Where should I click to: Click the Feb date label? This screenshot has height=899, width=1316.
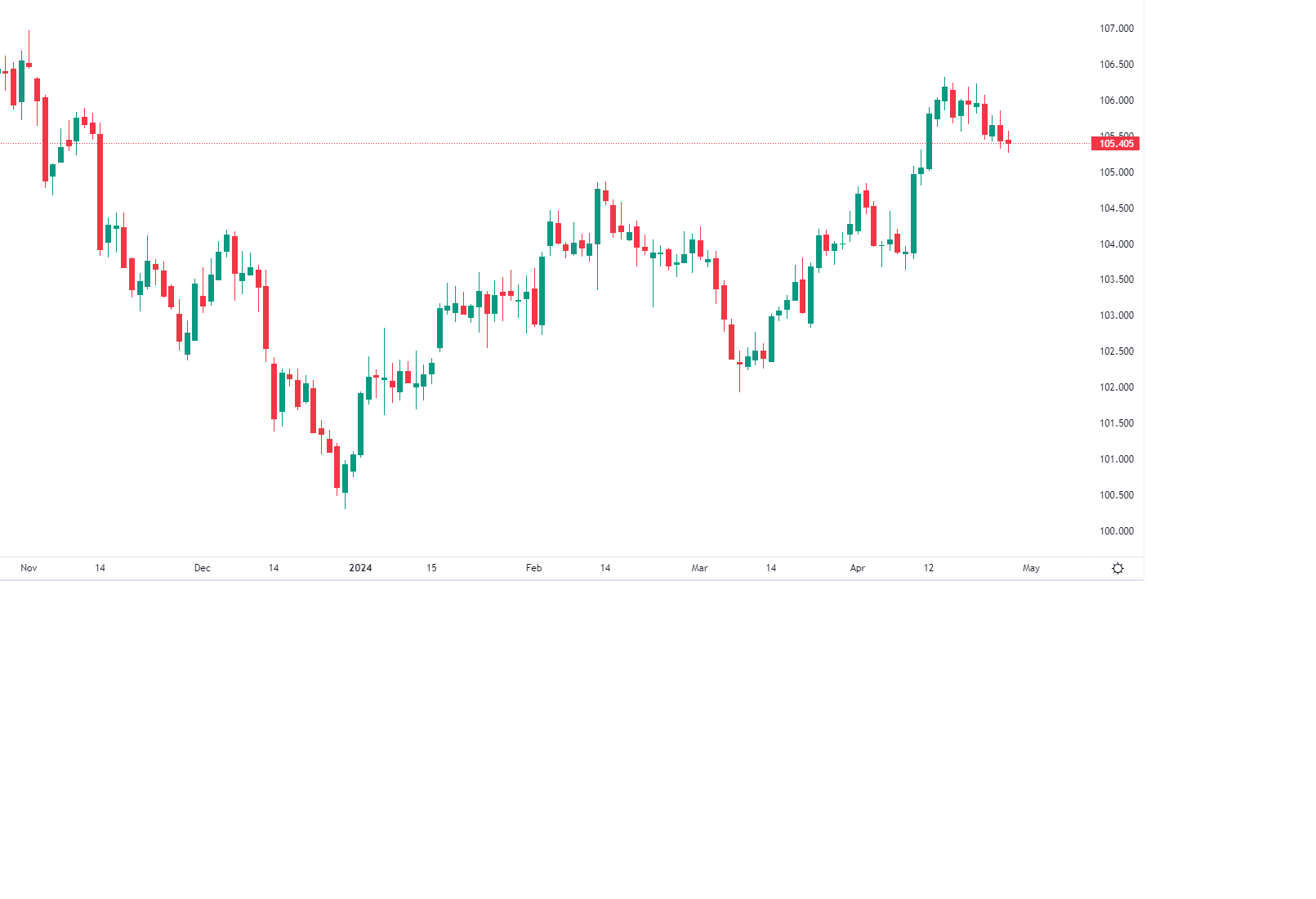pos(533,568)
